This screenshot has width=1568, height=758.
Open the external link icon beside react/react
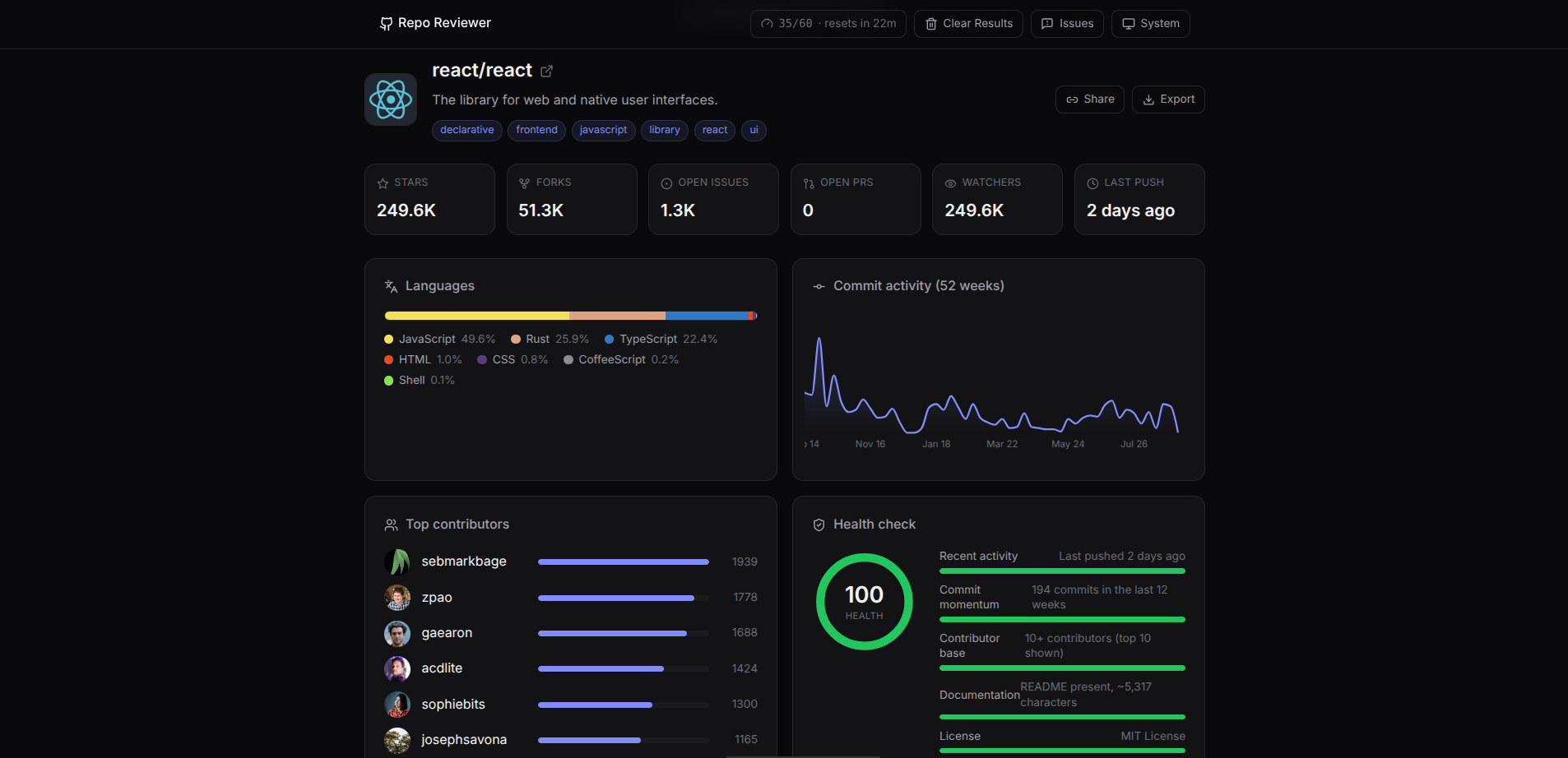546,72
